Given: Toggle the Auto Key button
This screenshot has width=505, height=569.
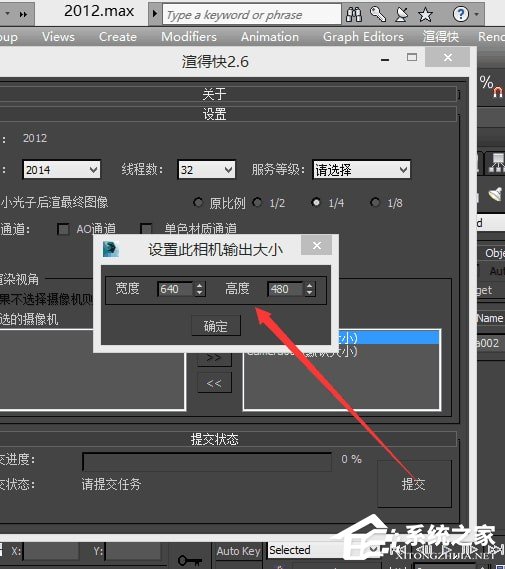Looking at the screenshot, I should click(x=238, y=551).
